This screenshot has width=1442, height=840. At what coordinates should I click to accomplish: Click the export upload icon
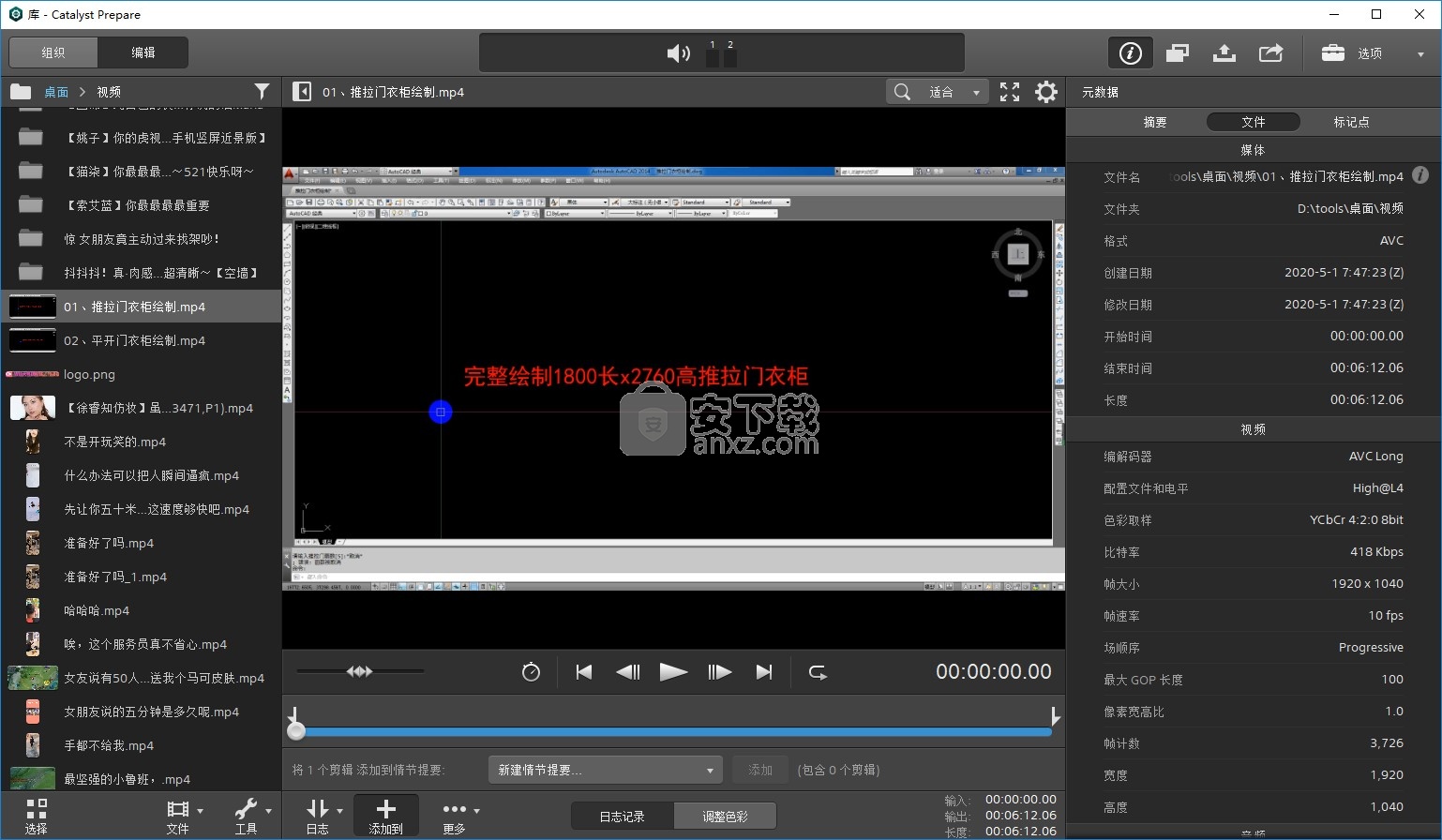pyautogui.click(x=1224, y=53)
